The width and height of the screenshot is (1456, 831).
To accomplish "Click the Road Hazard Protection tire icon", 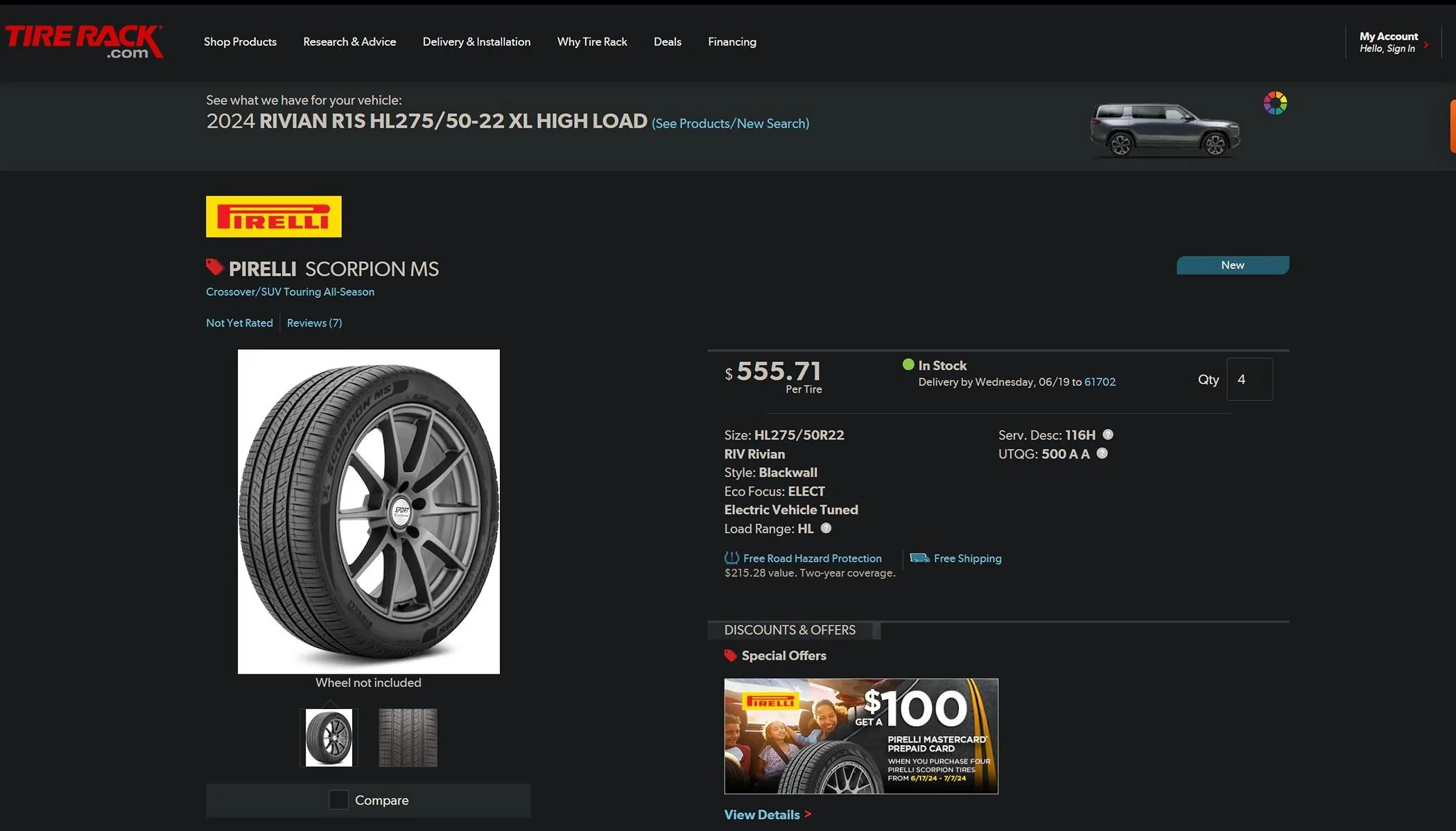I will (x=731, y=558).
